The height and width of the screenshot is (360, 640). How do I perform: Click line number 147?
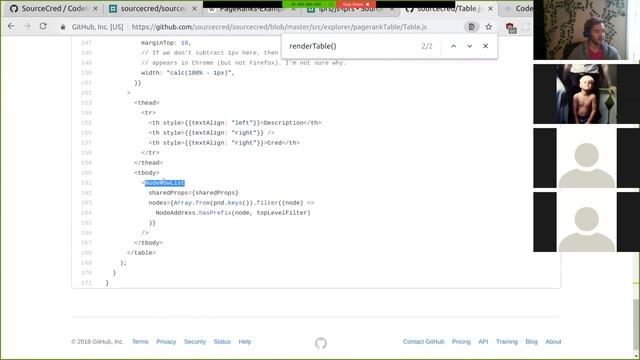87,43
